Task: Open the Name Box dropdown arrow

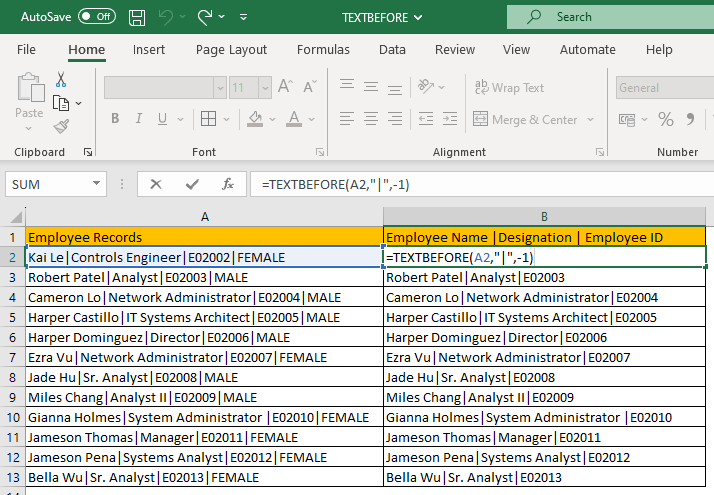Action: 96,184
